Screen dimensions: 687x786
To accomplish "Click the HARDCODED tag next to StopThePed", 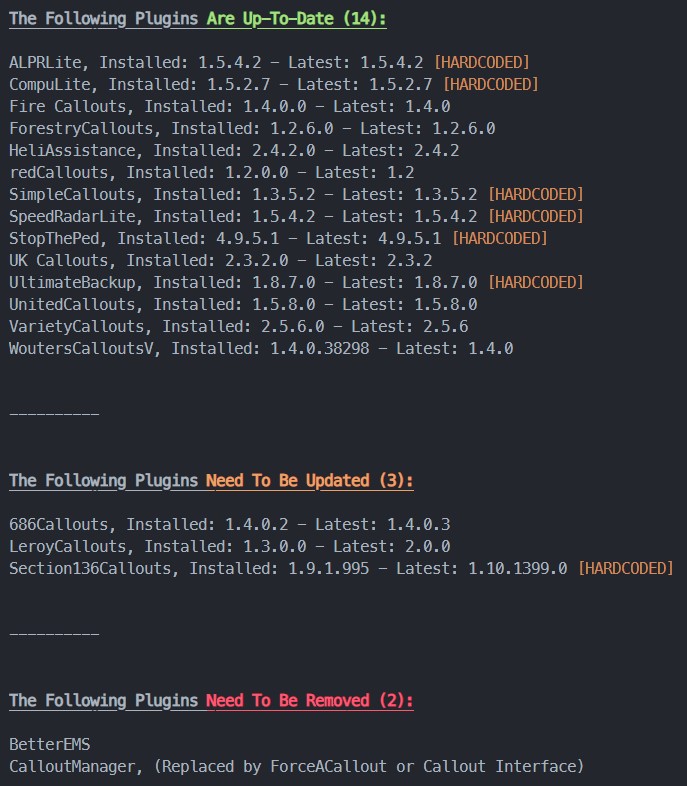I will click(500, 238).
